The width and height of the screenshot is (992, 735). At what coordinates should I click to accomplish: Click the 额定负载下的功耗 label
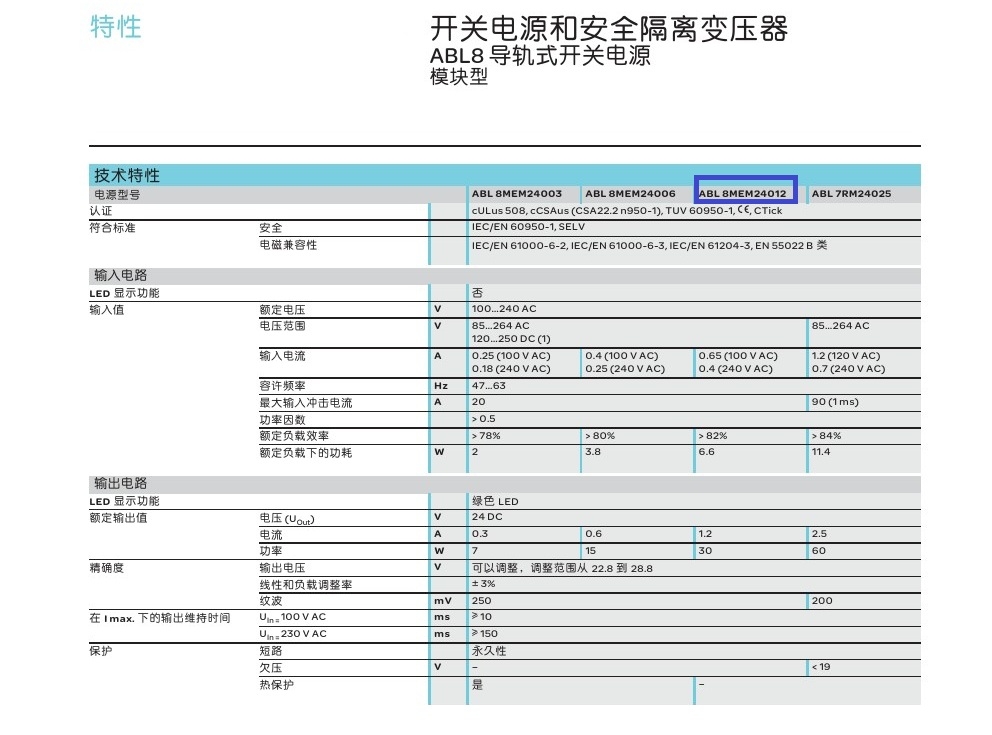pyautogui.click(x=306, y=453)
